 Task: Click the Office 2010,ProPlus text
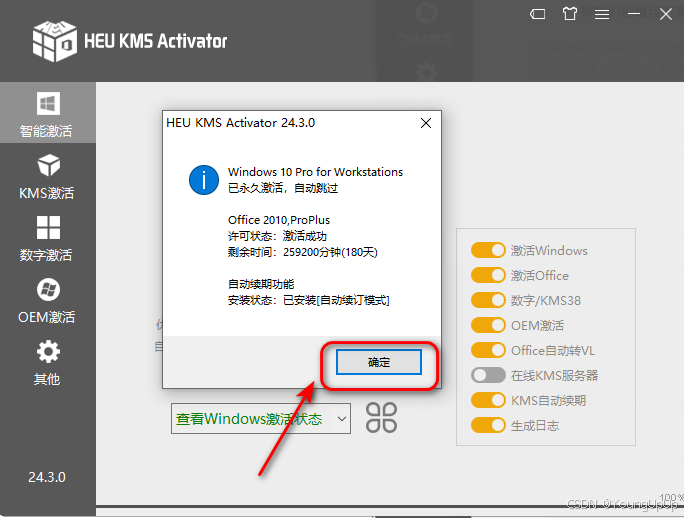[x=279, y=220]
